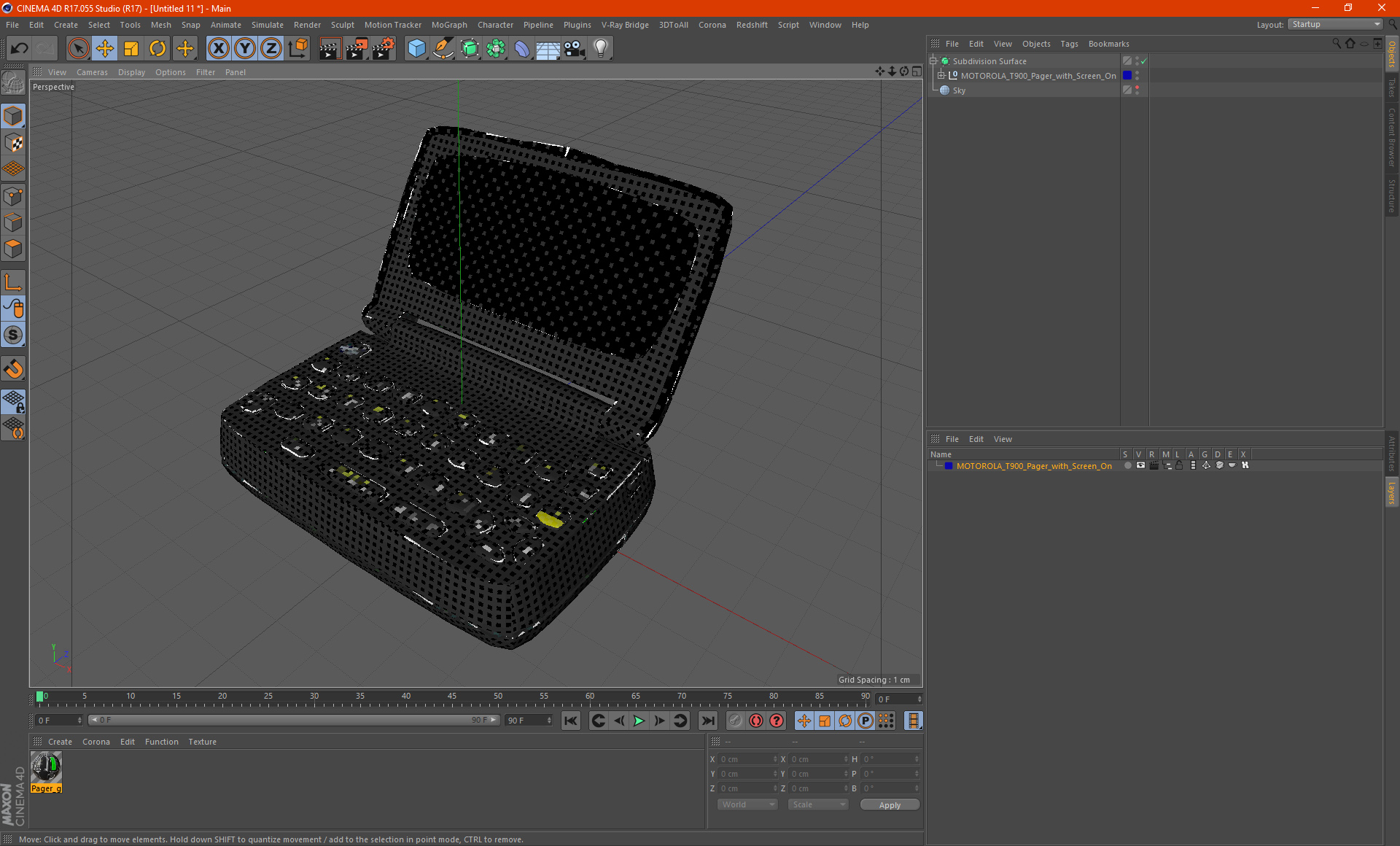Select the Live Selection tool
The height and width of the screenshot is (846, 1400).
(78, 48)
